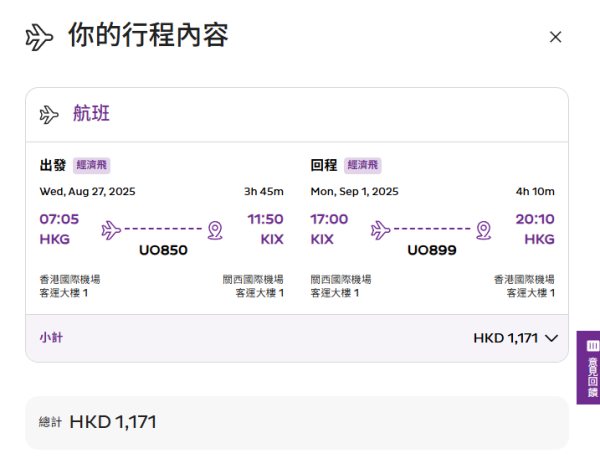Click HKG under 07:05

pyautogui.click(x=55, y=239)
